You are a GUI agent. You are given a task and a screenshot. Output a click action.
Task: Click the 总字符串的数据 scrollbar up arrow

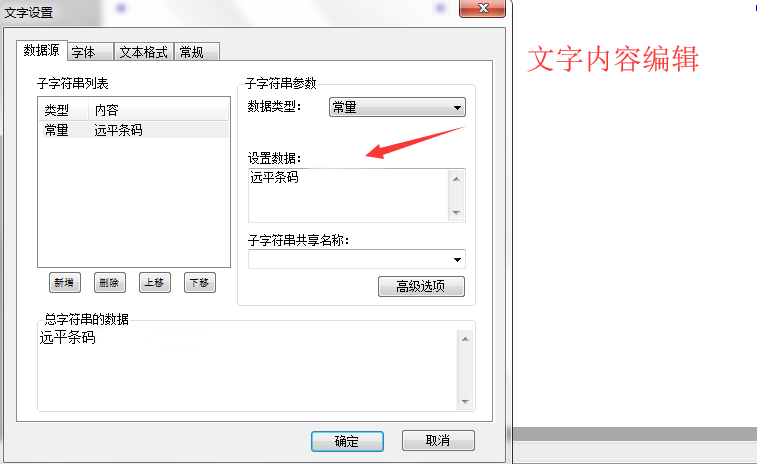(x=465, y=339)
